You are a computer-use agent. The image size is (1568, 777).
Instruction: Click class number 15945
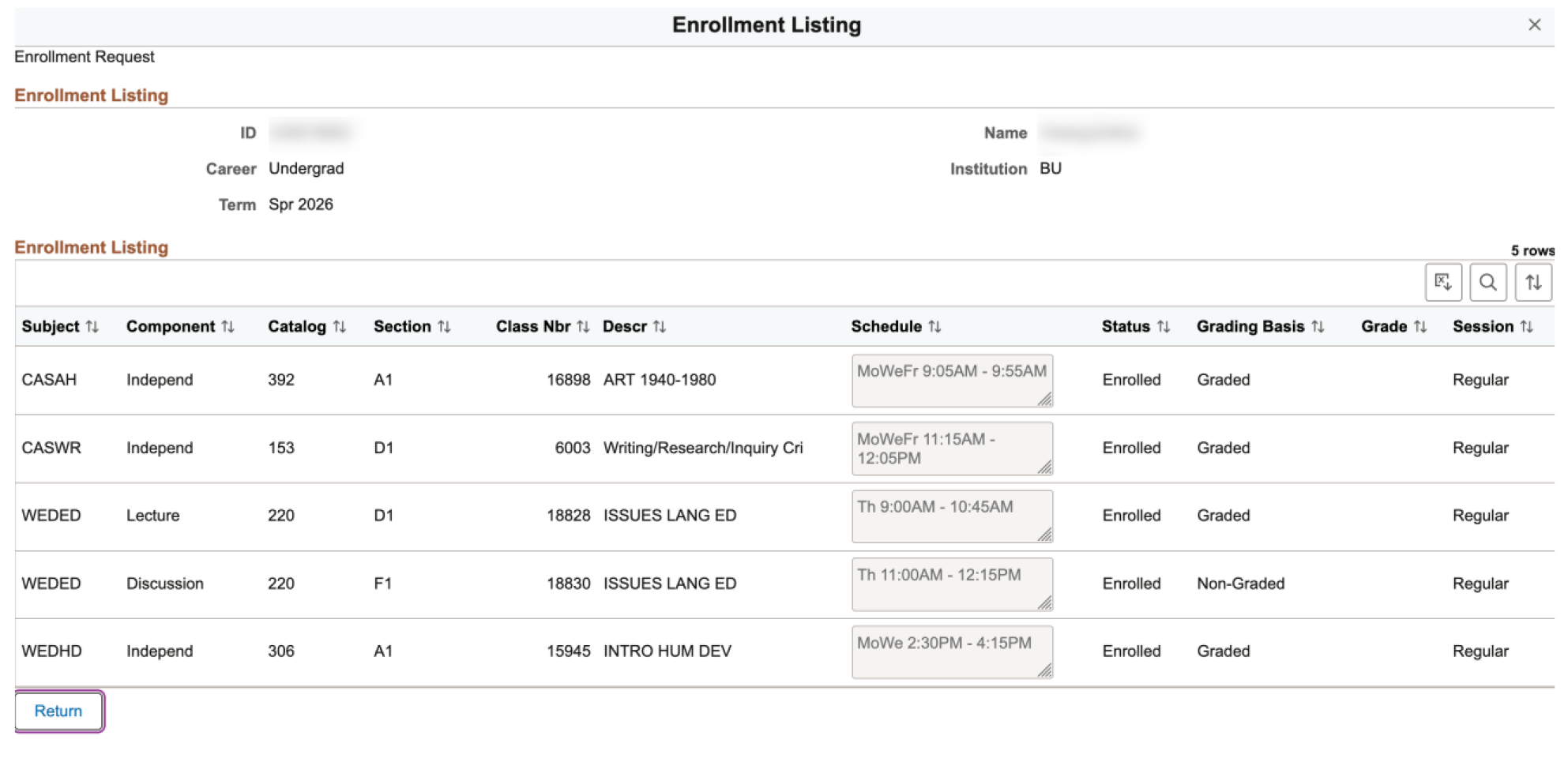tap(569, 651)
